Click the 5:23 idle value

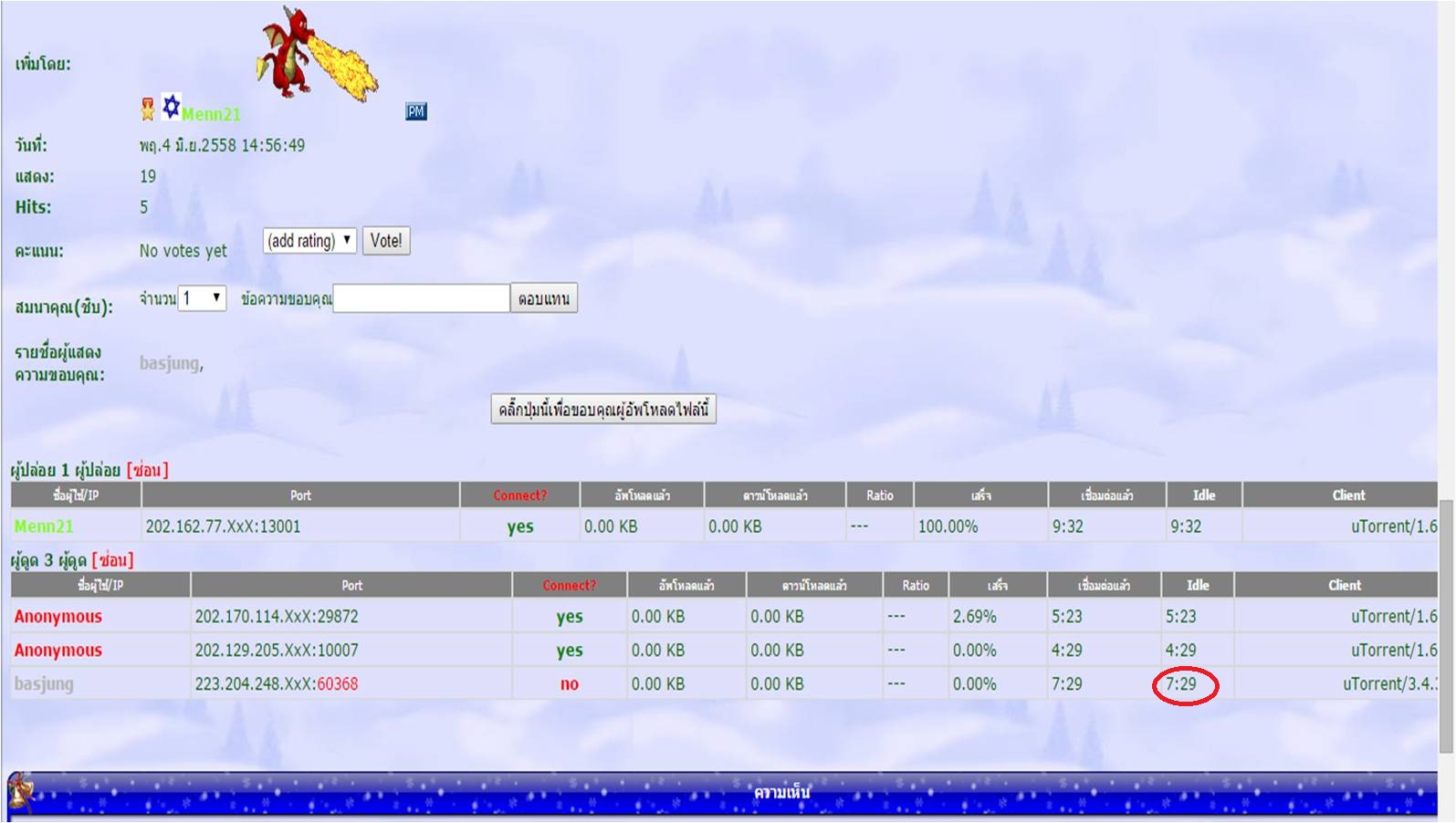click(x=1181, y=617)
